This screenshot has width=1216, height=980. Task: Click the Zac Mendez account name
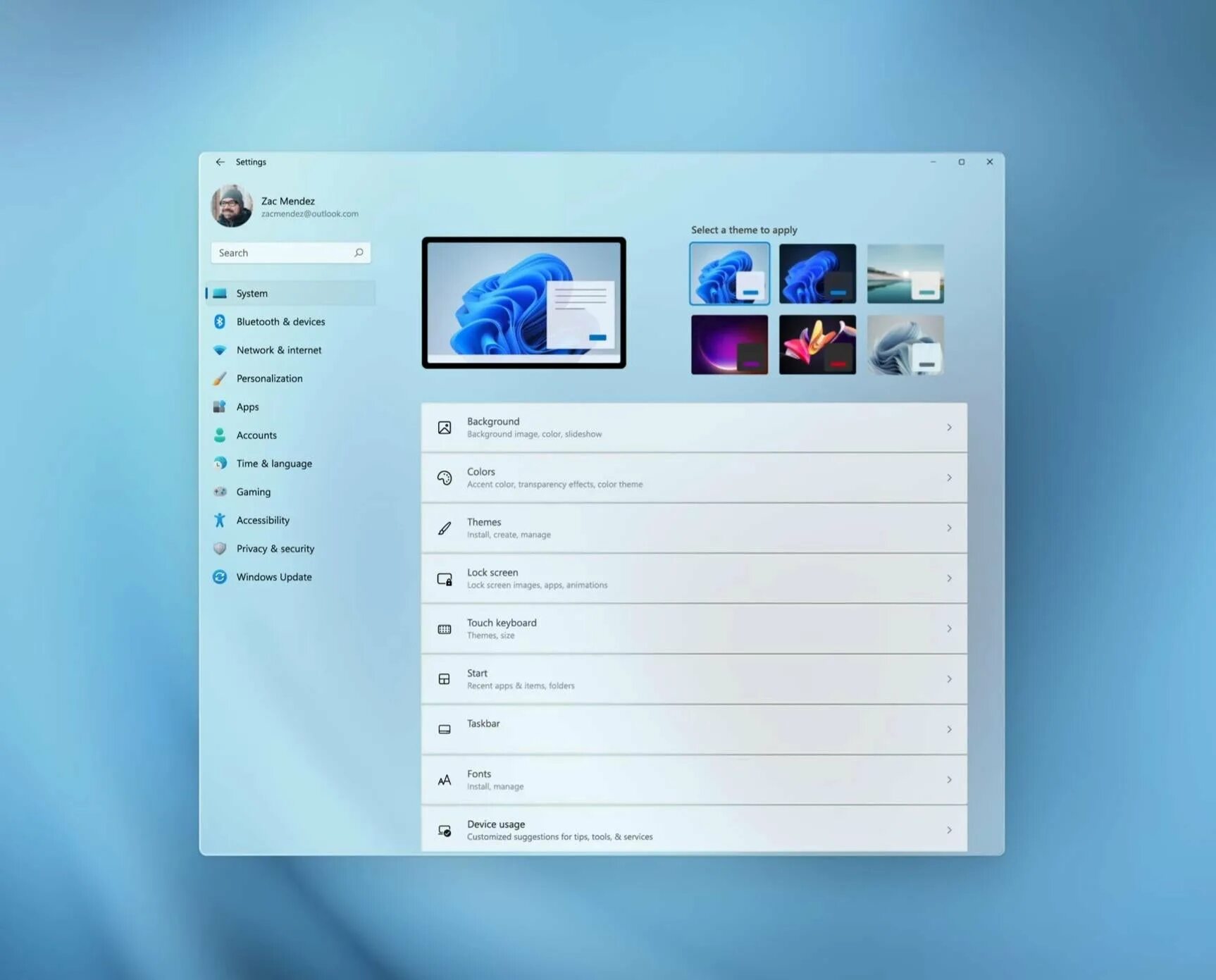[x=288, y=201]
